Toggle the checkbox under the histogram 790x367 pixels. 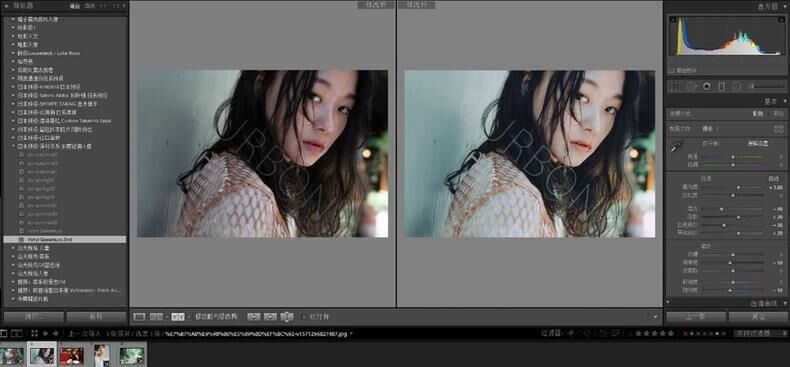click(x=671, y=71)
